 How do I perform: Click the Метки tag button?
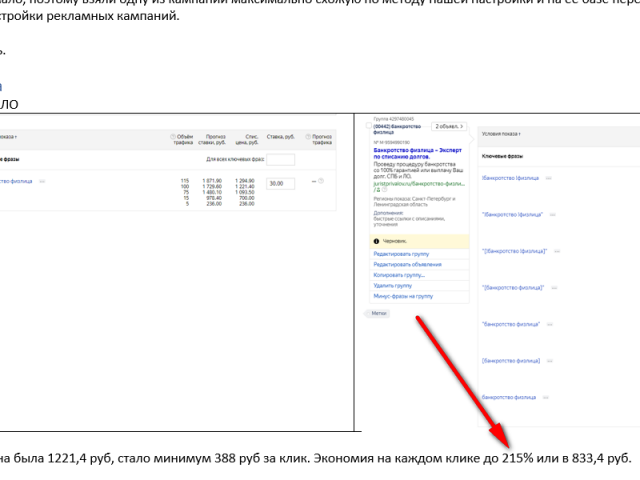(377, 313)
